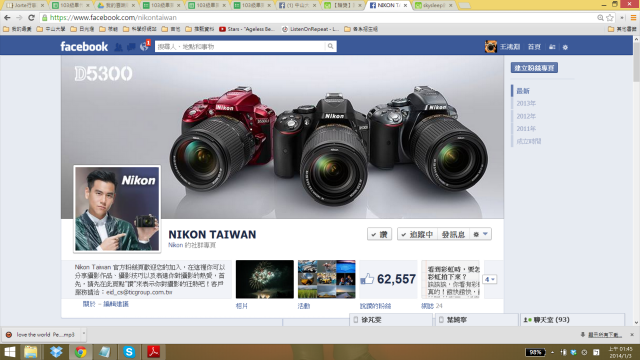
Task: Open the Photos link under fireworks thumbnail
Action: (242, 306)
